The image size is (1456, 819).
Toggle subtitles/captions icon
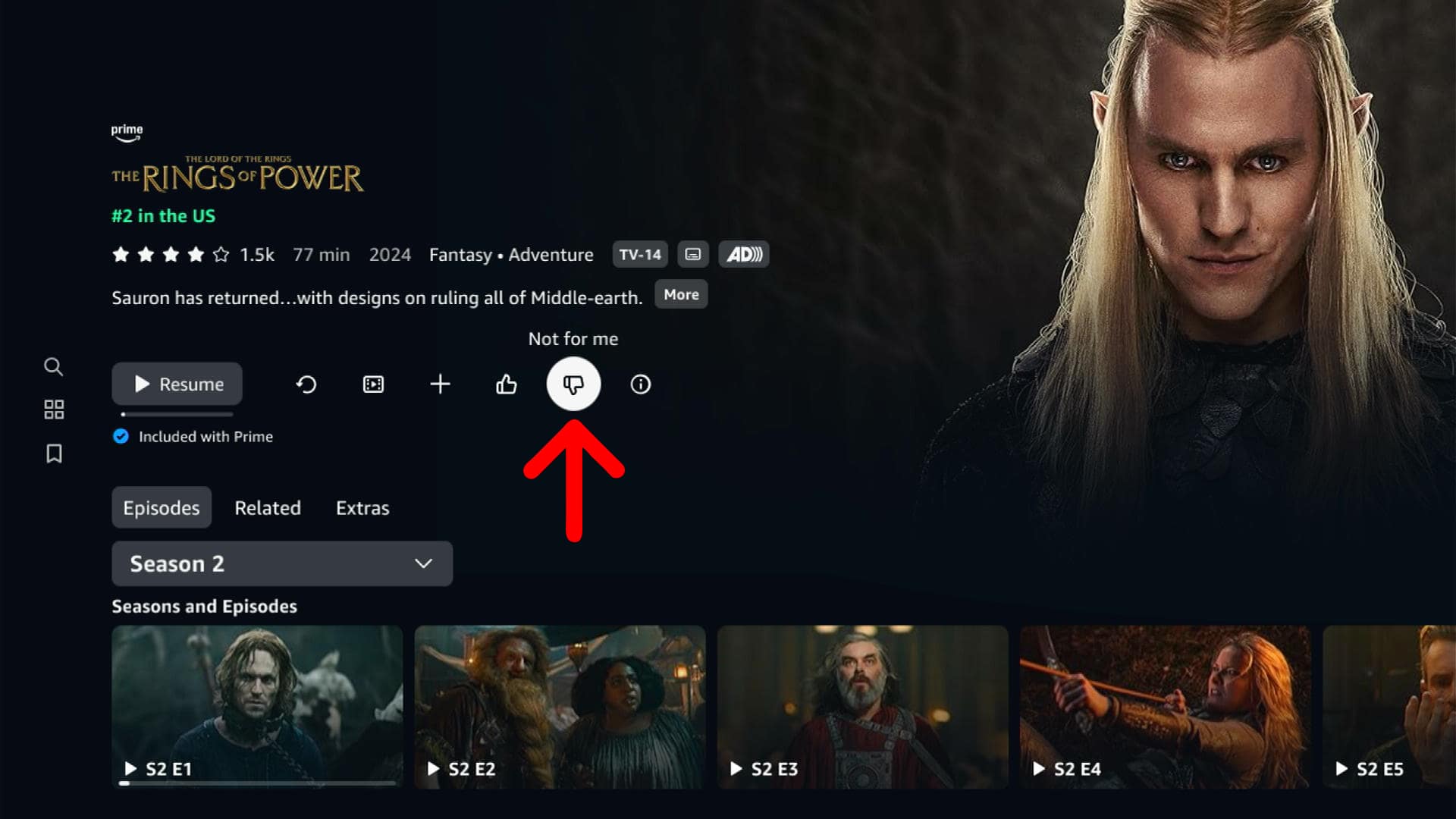pyautogui.click(x=693, y=254)
